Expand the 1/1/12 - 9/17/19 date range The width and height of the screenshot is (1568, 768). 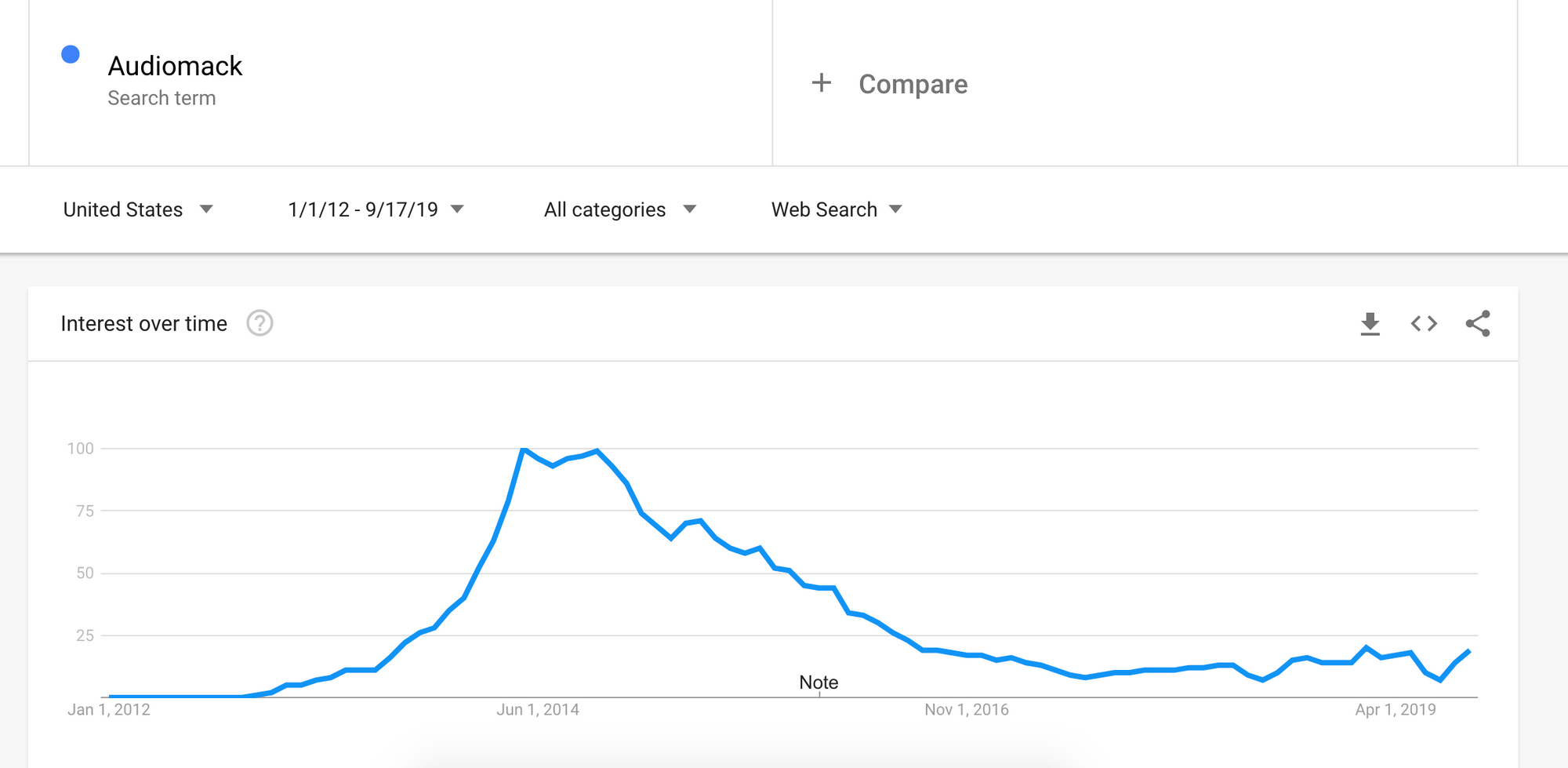coord(376,209)
